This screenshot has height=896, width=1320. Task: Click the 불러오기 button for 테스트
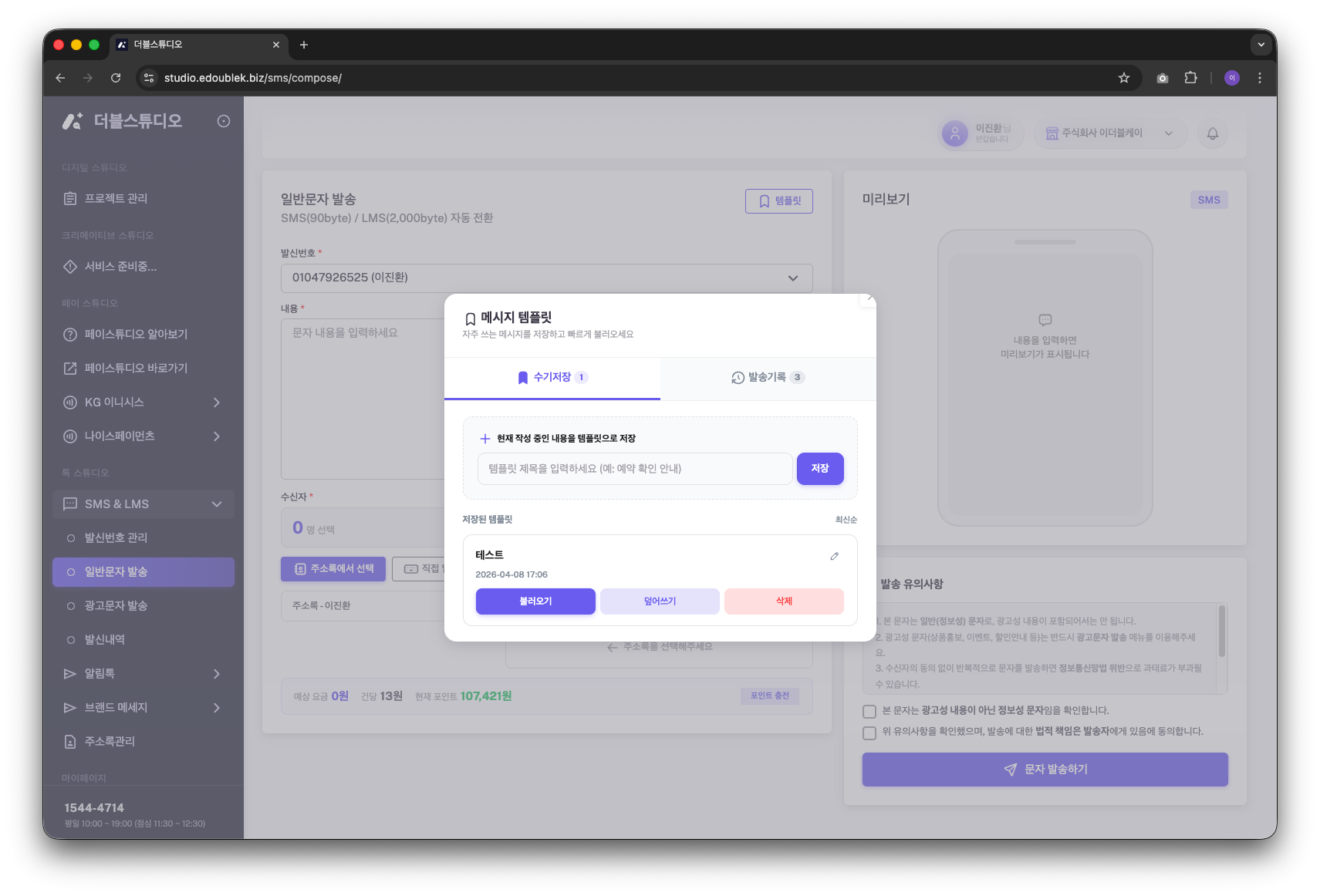(x=535, y=601)
